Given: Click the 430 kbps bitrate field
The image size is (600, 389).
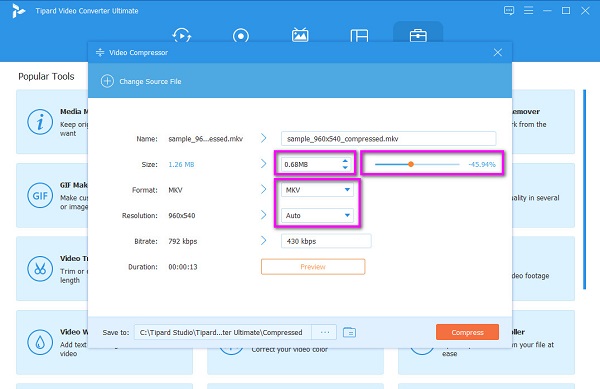Looking at the screenshot, I should point(326,241).
